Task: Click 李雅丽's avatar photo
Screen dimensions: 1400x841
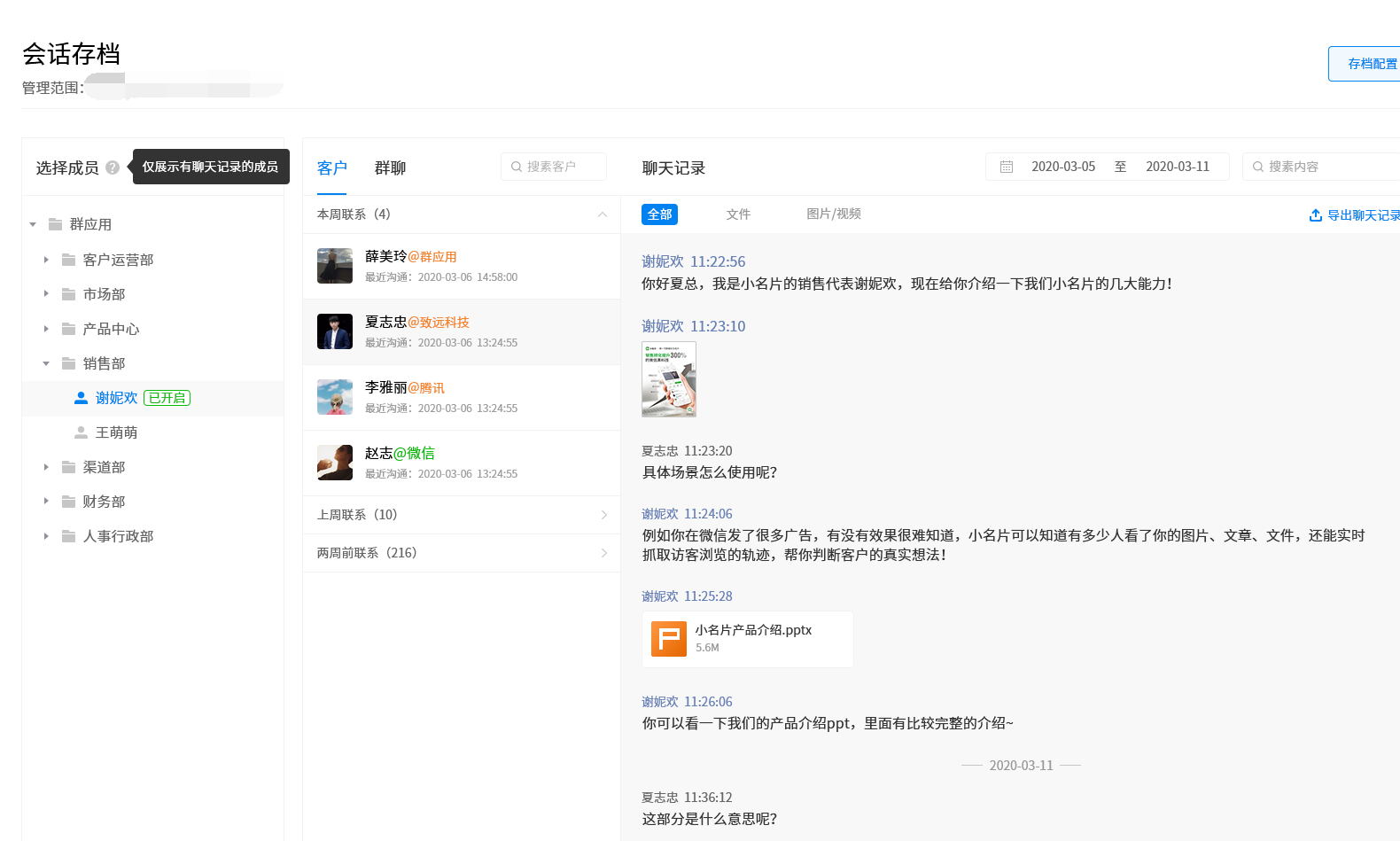Action: tap(335, 397)
